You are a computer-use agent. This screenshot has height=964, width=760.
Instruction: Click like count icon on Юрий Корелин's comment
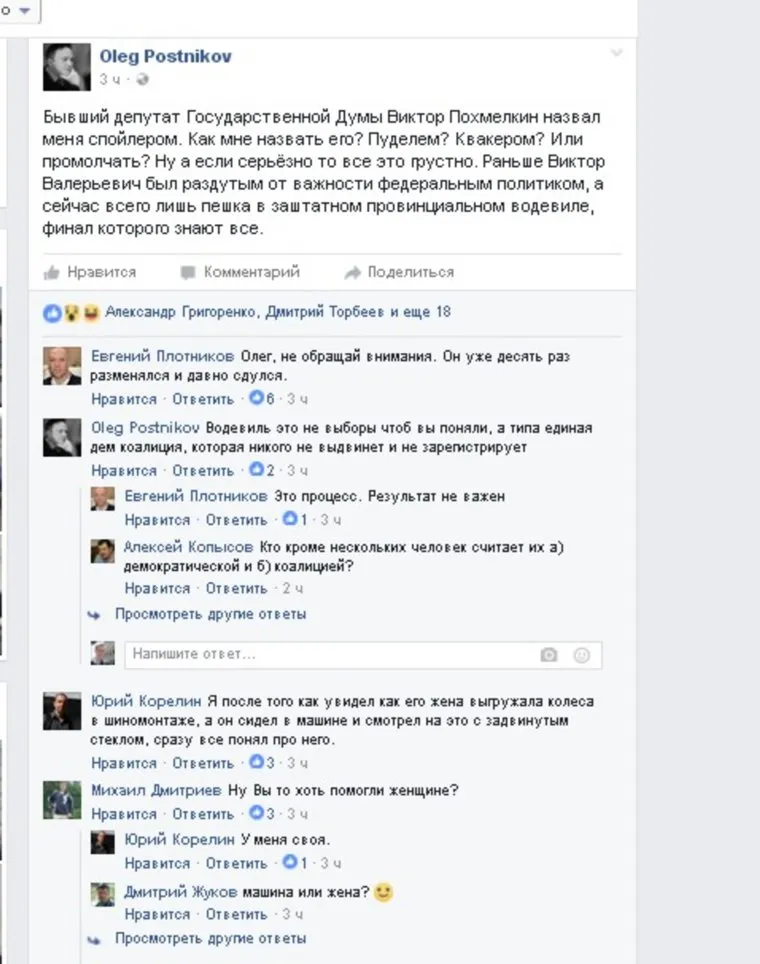coord(256,762)
